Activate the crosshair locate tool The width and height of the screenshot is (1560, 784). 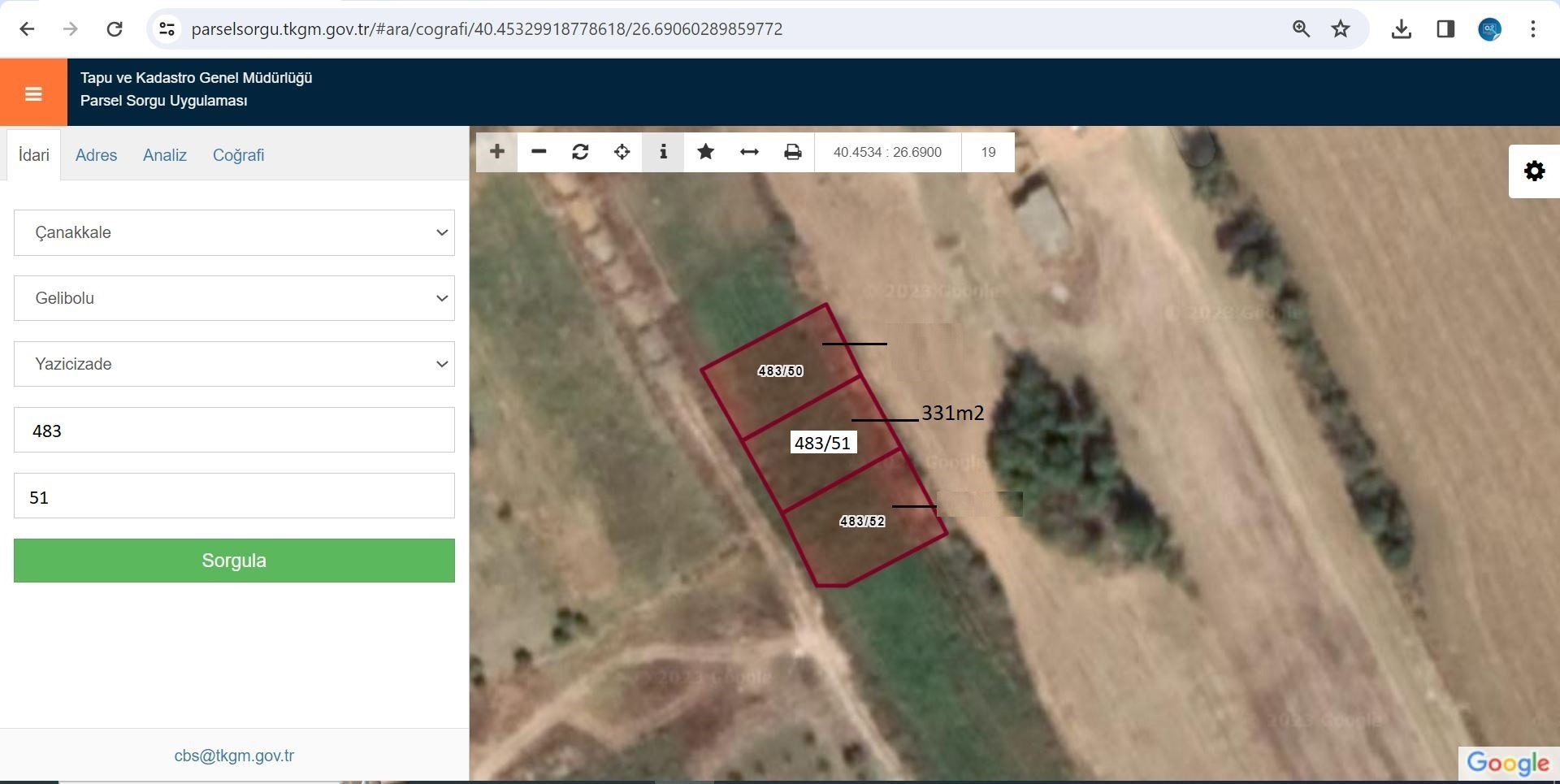[x=622, y=152]
